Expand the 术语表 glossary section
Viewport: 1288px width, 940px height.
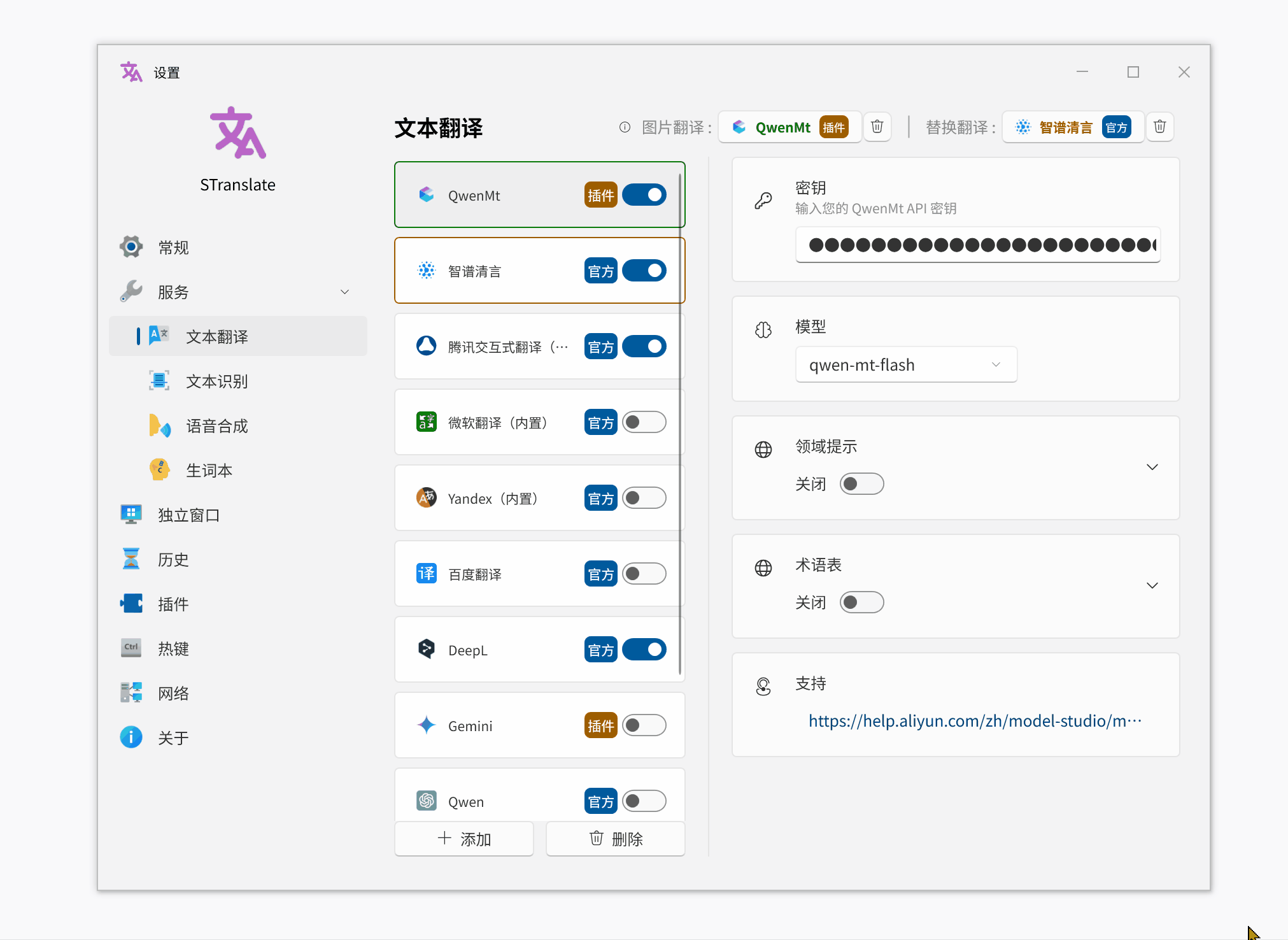click(x=1152, y=585)
